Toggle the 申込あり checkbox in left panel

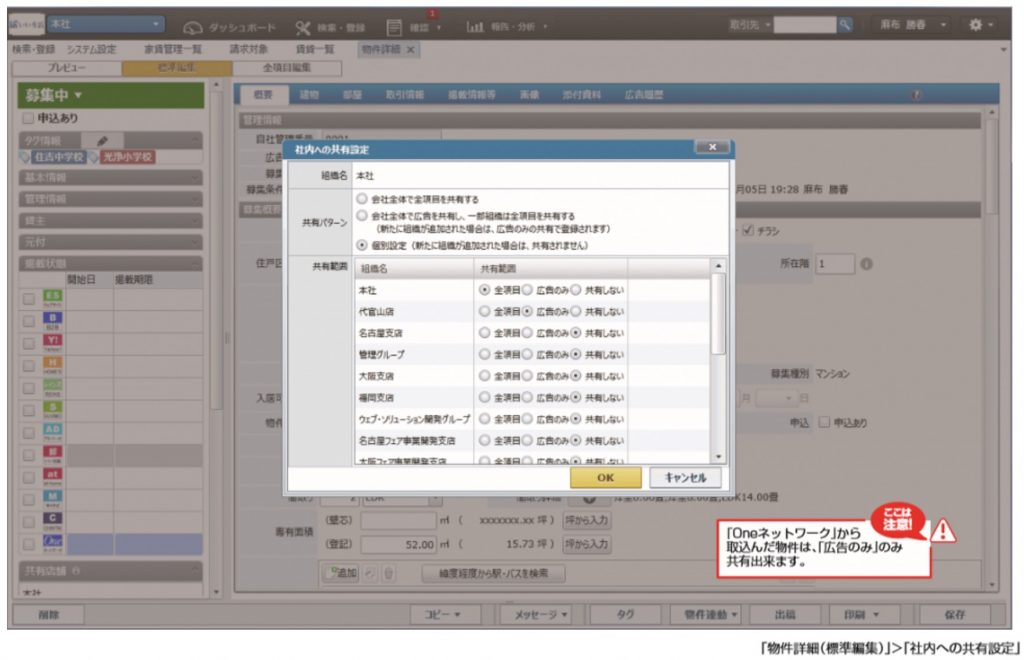click(27, 118)
